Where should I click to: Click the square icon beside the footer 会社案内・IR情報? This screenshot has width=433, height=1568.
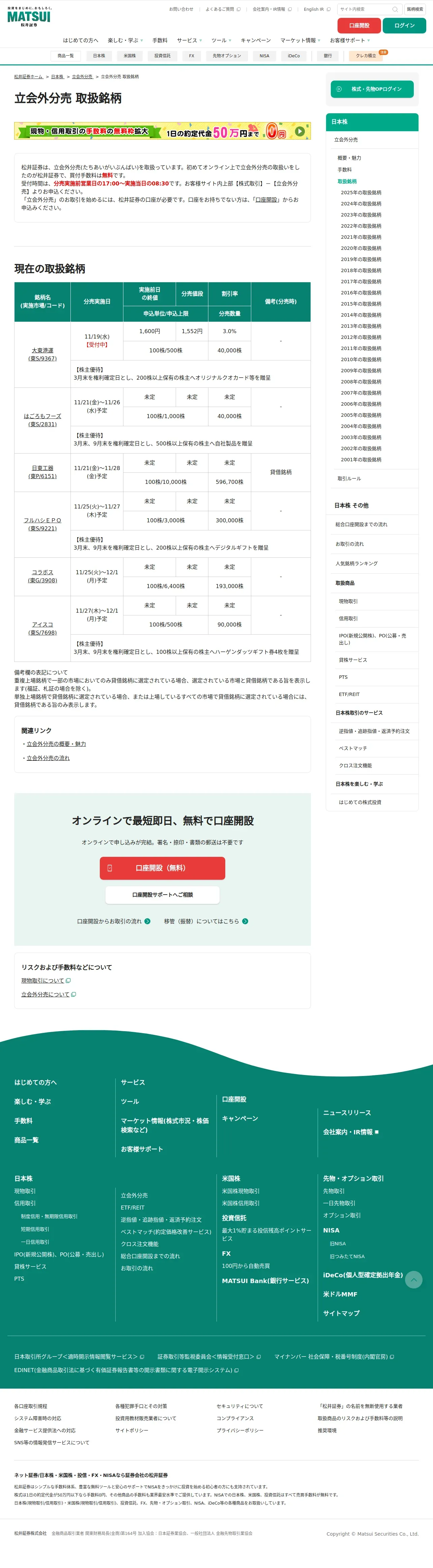pyautogui.click(x=376, y=1132)
